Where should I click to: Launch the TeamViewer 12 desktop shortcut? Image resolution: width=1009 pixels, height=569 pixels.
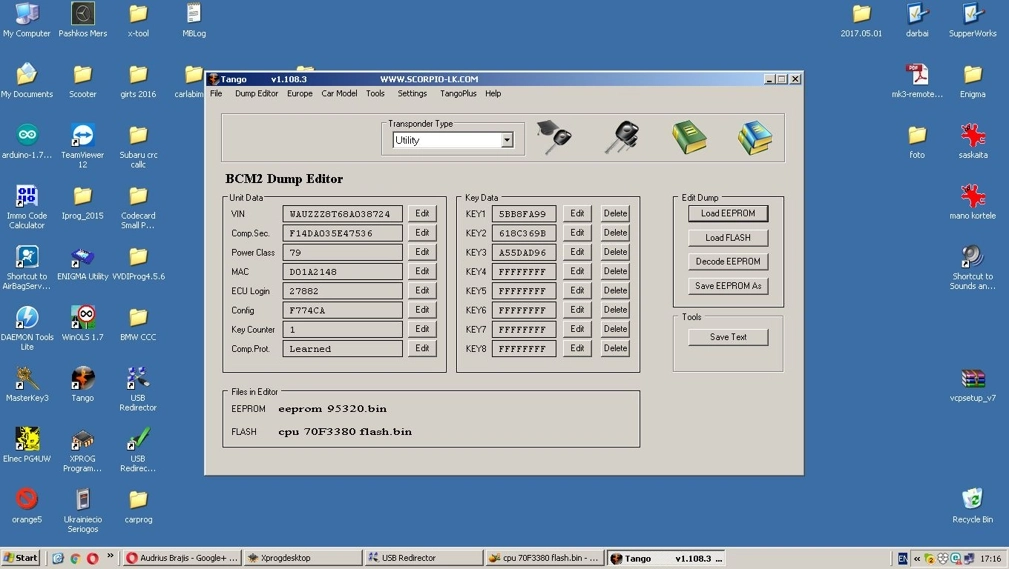click(82, 136)
